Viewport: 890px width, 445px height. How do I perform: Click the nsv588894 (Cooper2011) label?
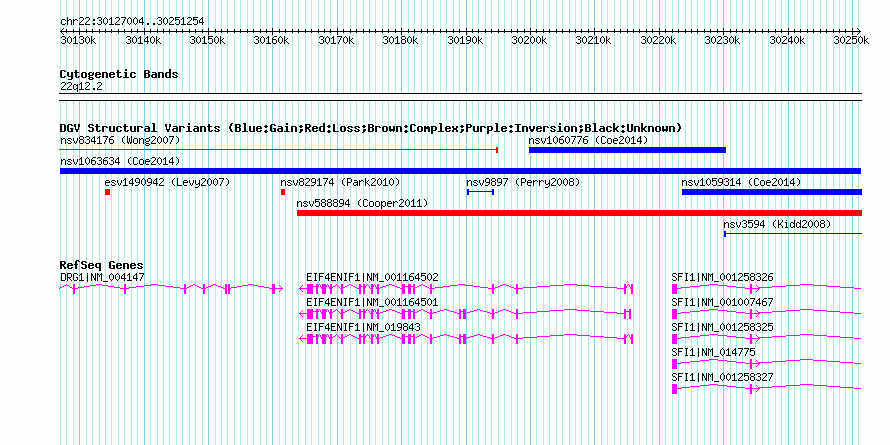362,203
